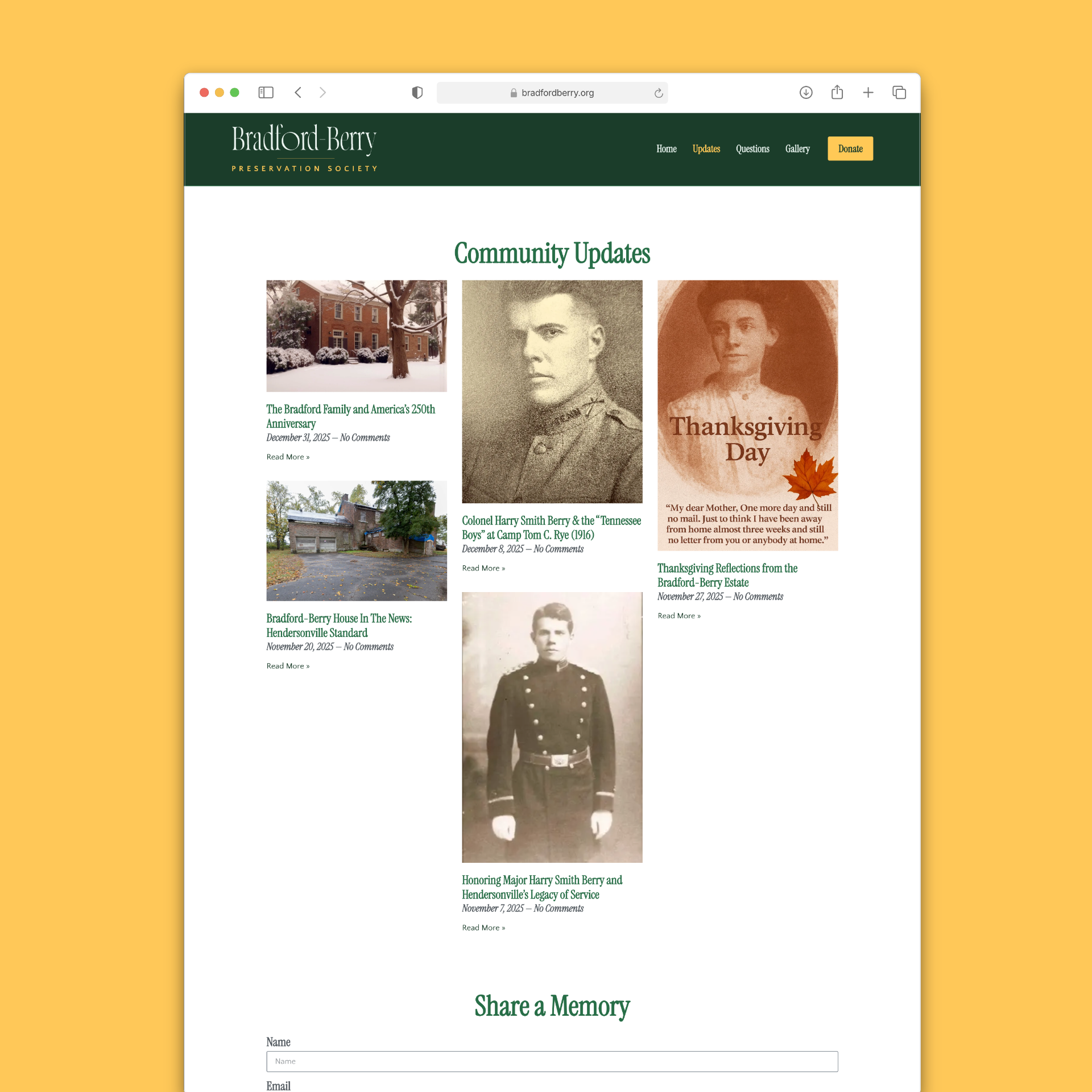
Task: Toggle the Safari sidebar icon
Action: [266, 93]
